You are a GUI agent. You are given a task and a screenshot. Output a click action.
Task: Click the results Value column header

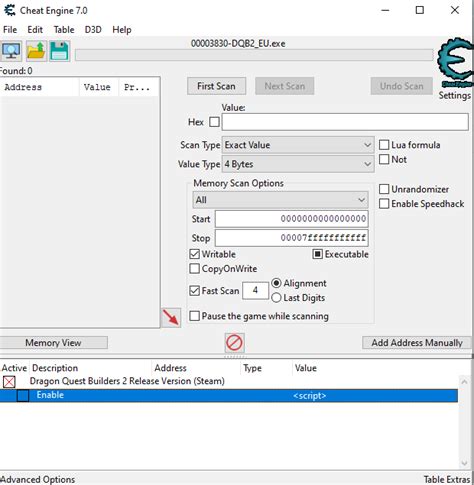point(99,87)
